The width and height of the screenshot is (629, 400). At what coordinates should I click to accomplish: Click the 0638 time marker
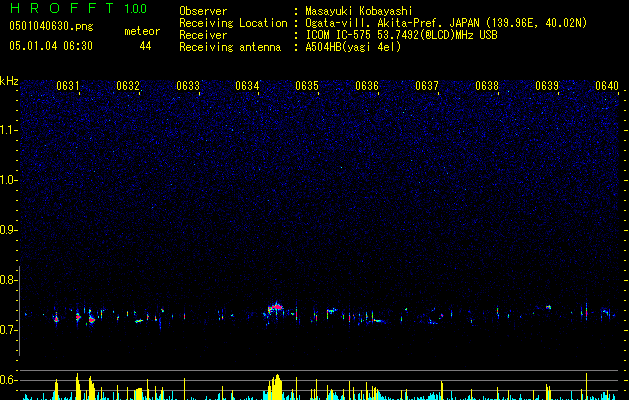[x=487, y=86]
